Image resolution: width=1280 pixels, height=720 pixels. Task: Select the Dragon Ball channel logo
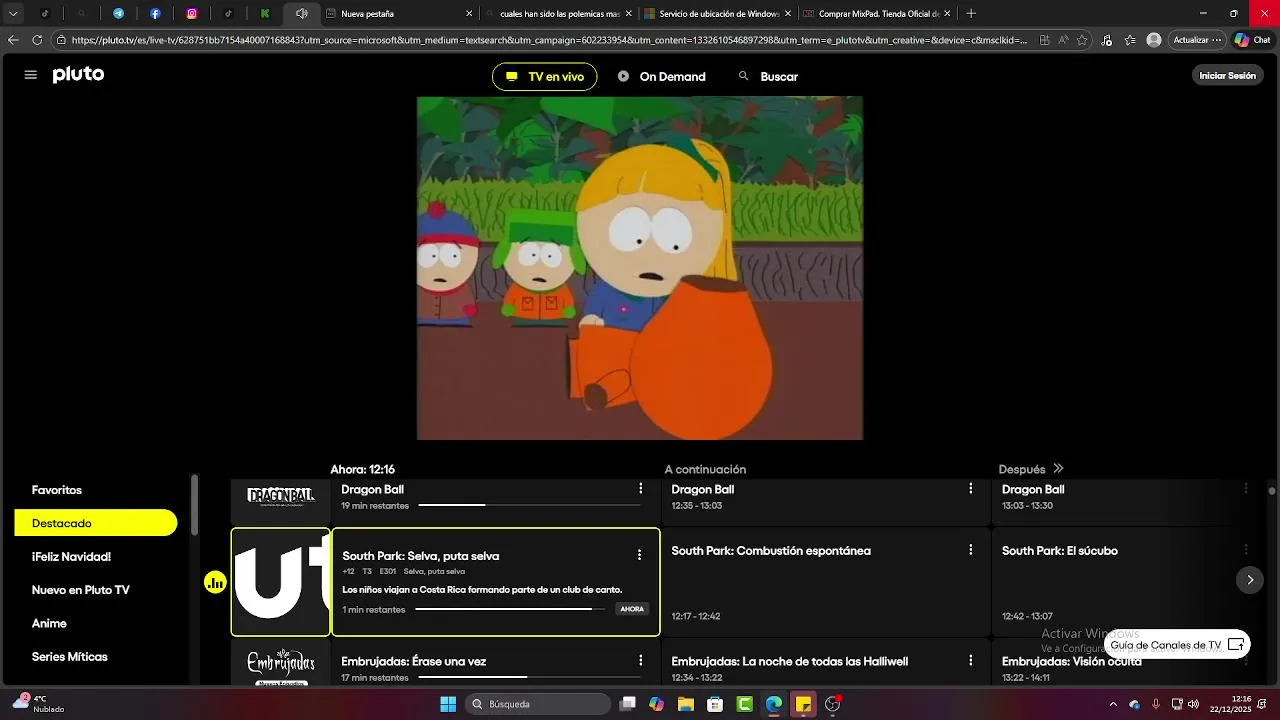pyautogui.click(x=281, y=497)
